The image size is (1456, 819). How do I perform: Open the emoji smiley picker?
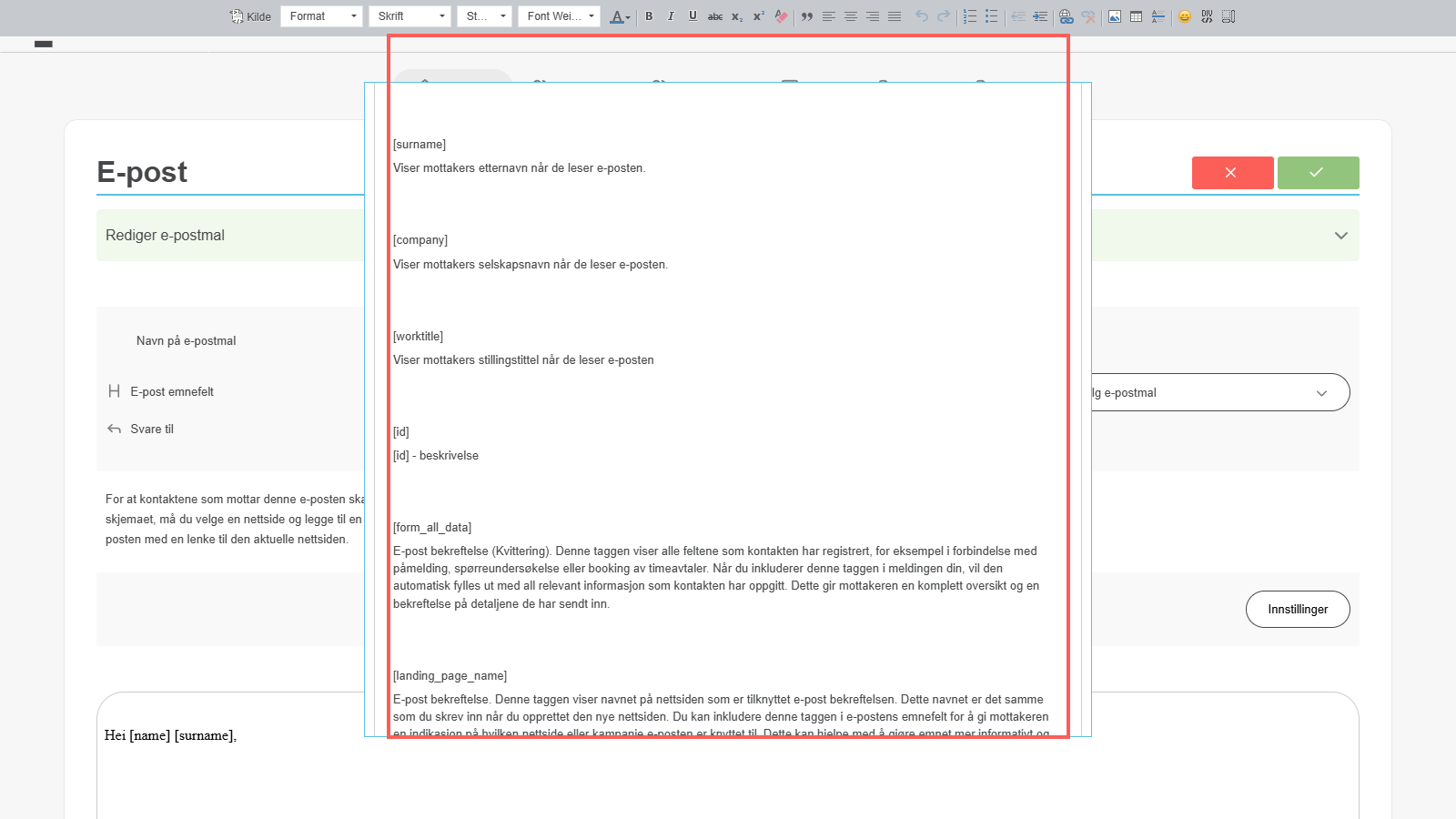coord(1185,16)
